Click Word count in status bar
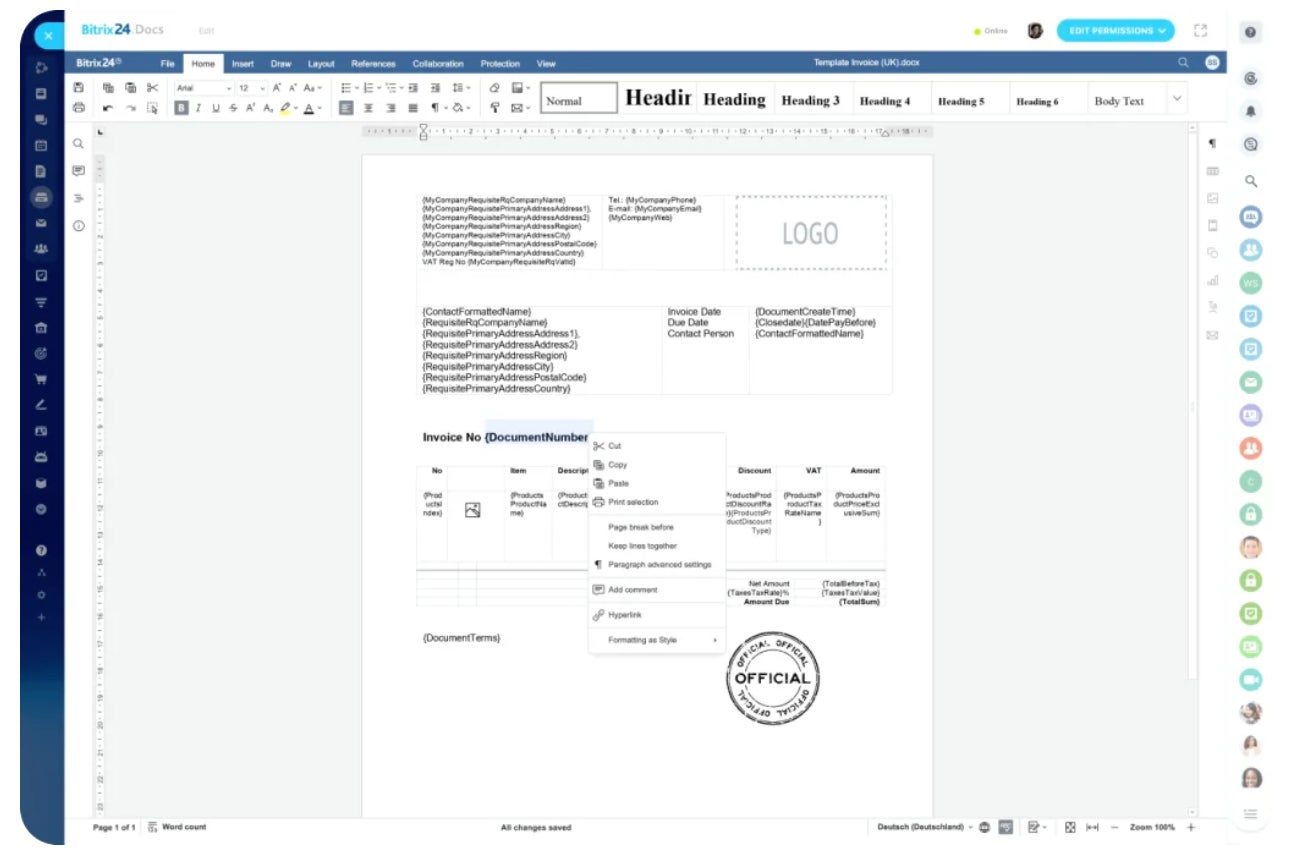The image size is (1312, 852). [x=177, y=827]
